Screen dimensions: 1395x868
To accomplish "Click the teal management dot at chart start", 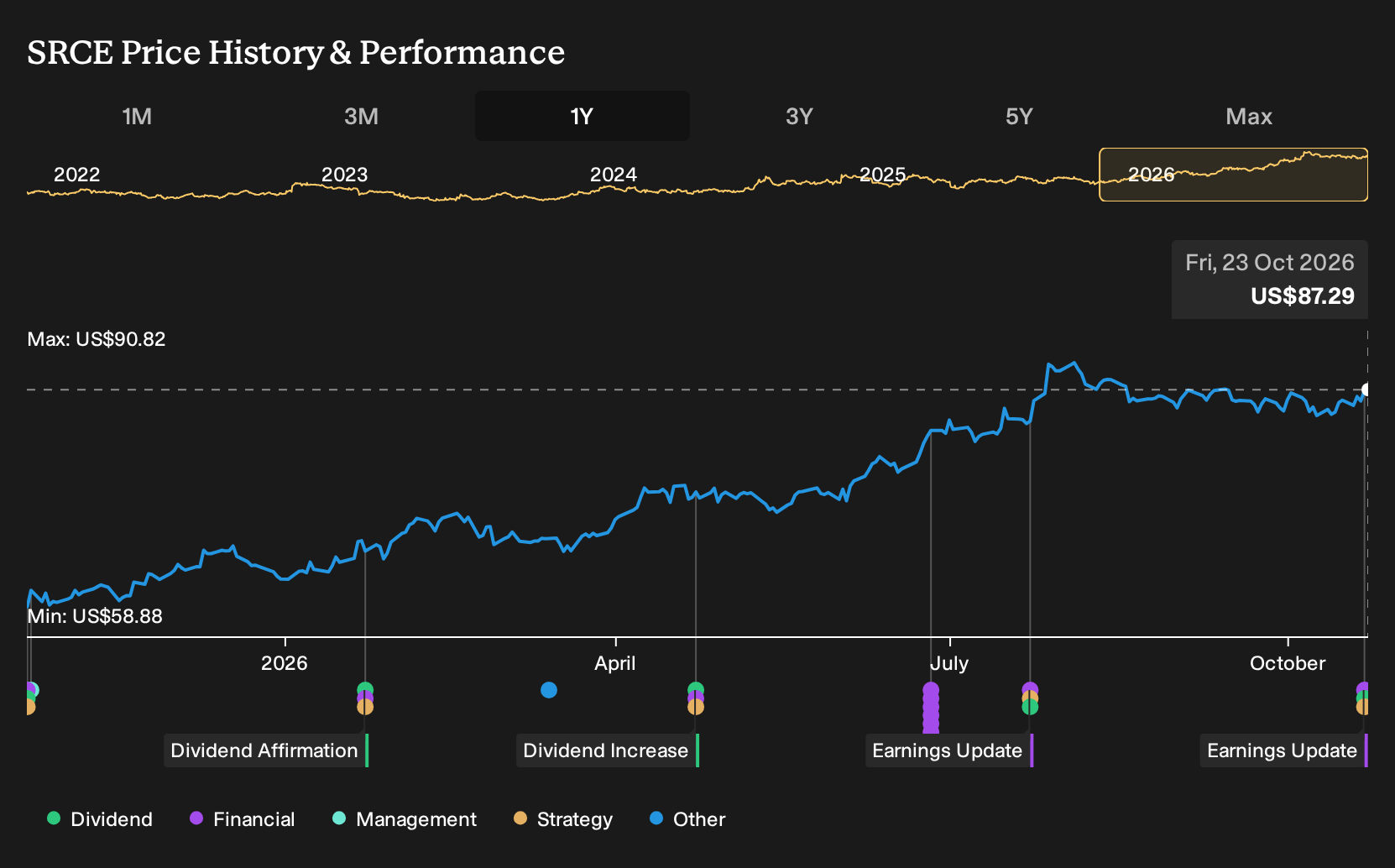I will (x=34, y=690).
